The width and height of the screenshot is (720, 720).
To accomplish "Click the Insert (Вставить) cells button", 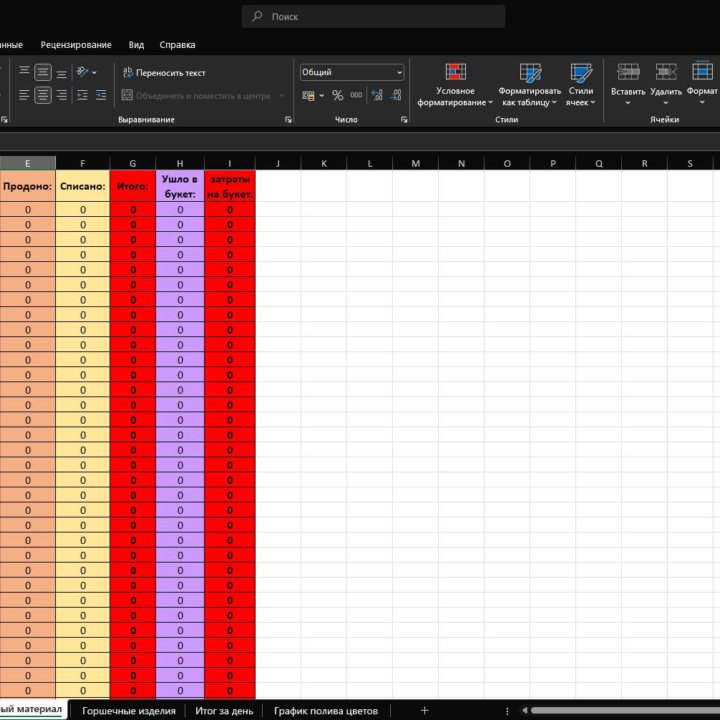I will [628, 84].
